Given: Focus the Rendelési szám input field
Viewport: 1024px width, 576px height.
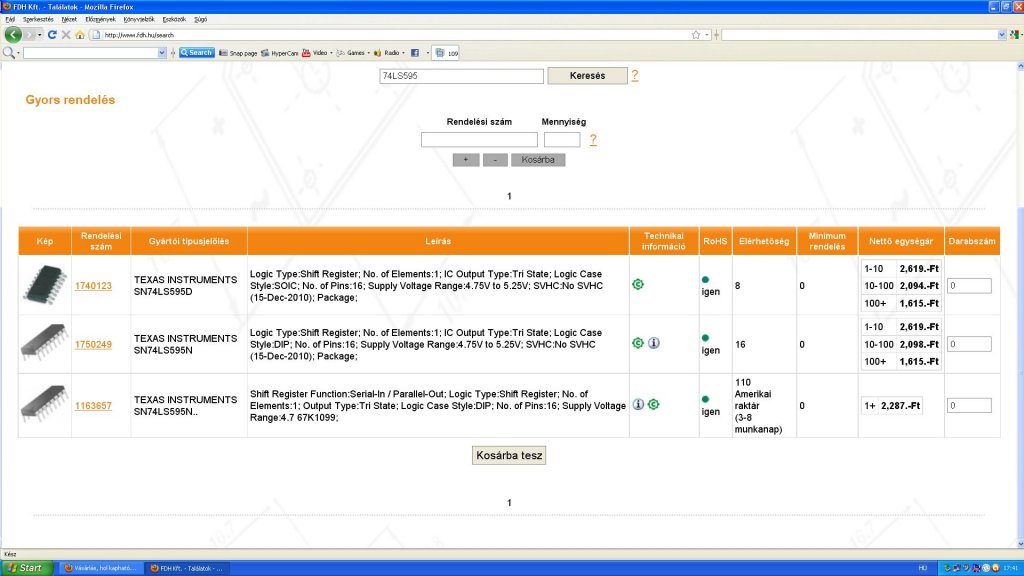Looking at the screenshot, I should (x=479, y=140).
